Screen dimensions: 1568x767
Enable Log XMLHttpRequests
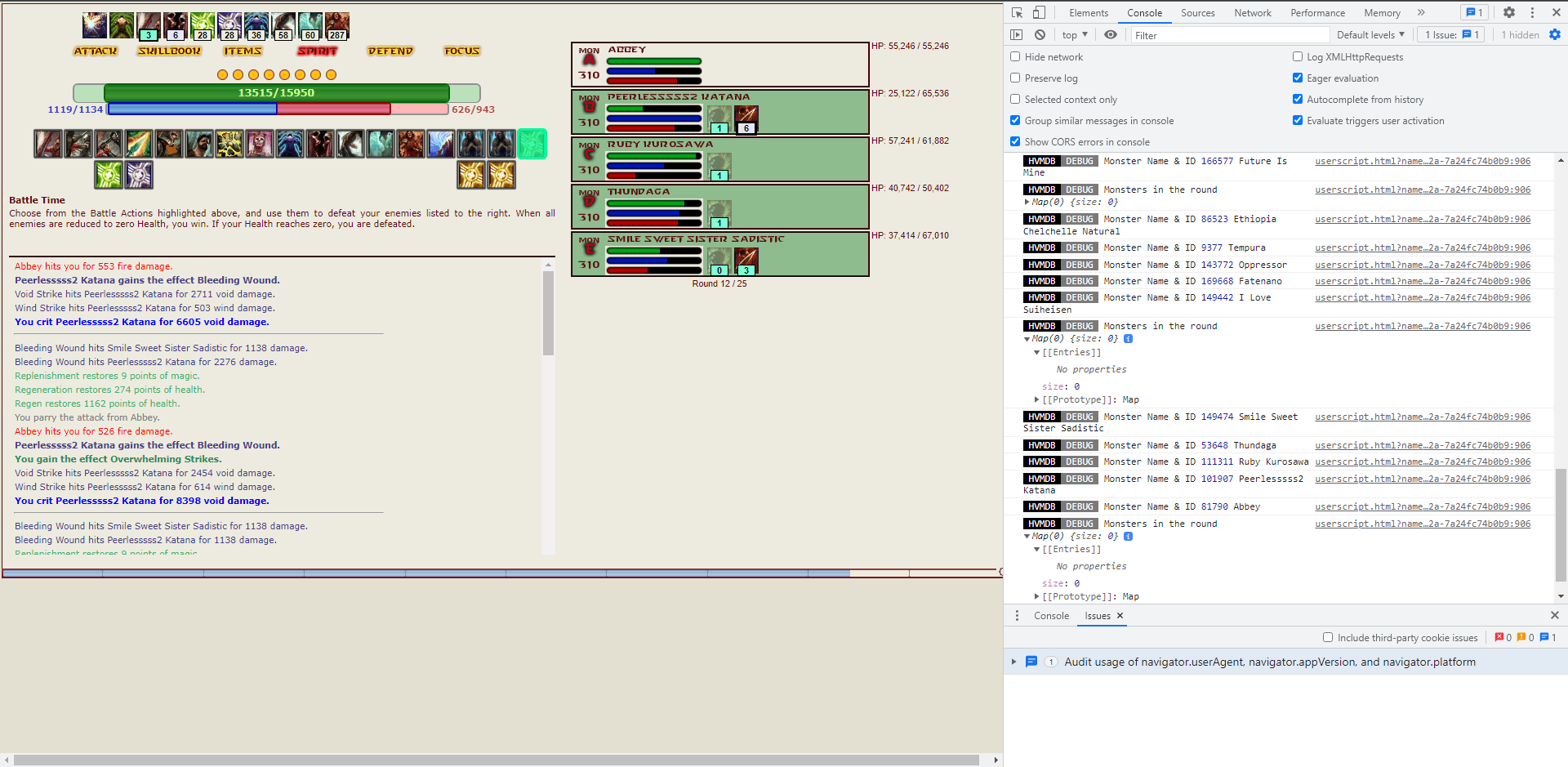pos(1298,56)
